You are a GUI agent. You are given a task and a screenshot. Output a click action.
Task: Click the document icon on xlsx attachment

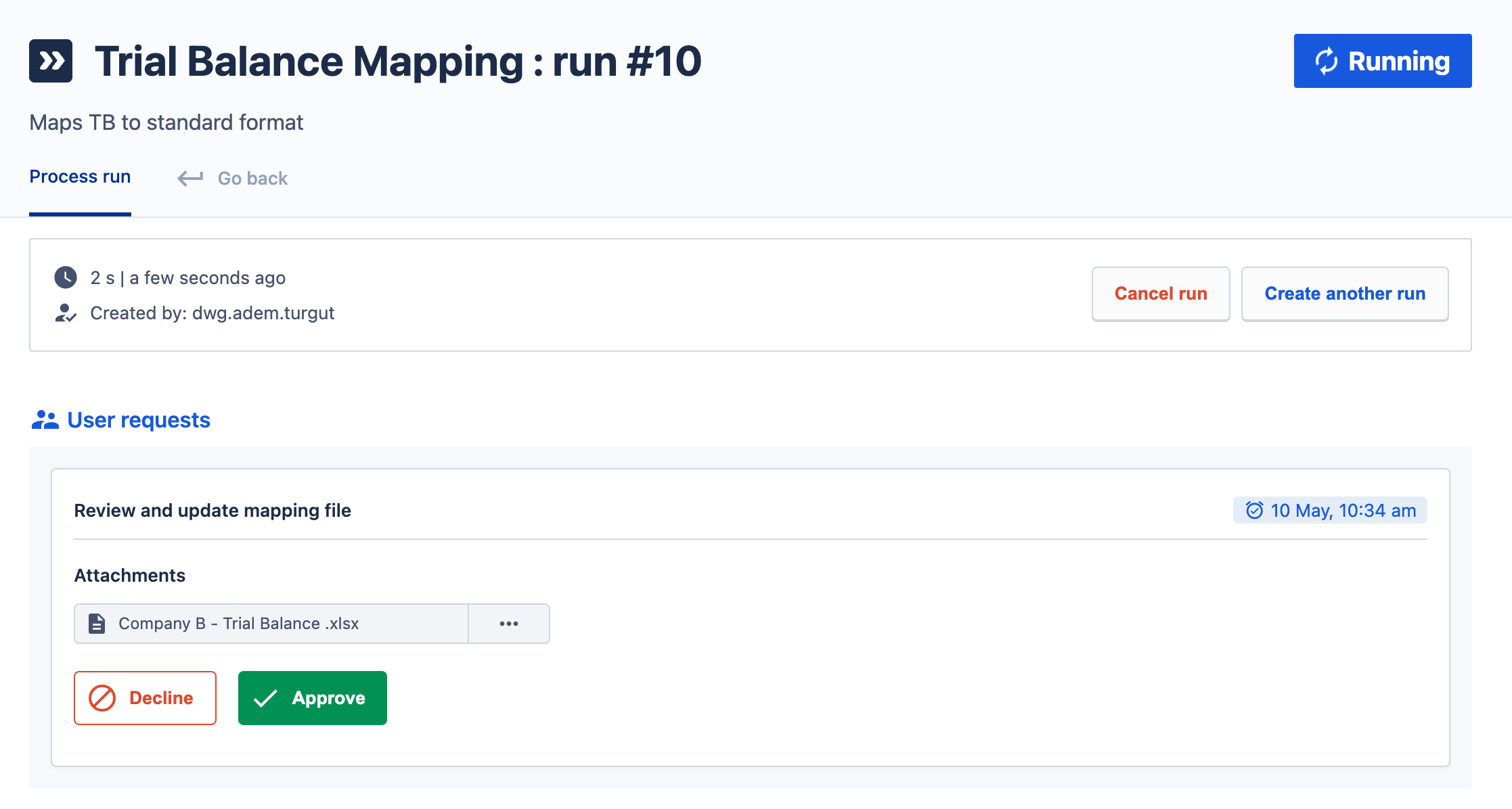[x=97, y=624]
